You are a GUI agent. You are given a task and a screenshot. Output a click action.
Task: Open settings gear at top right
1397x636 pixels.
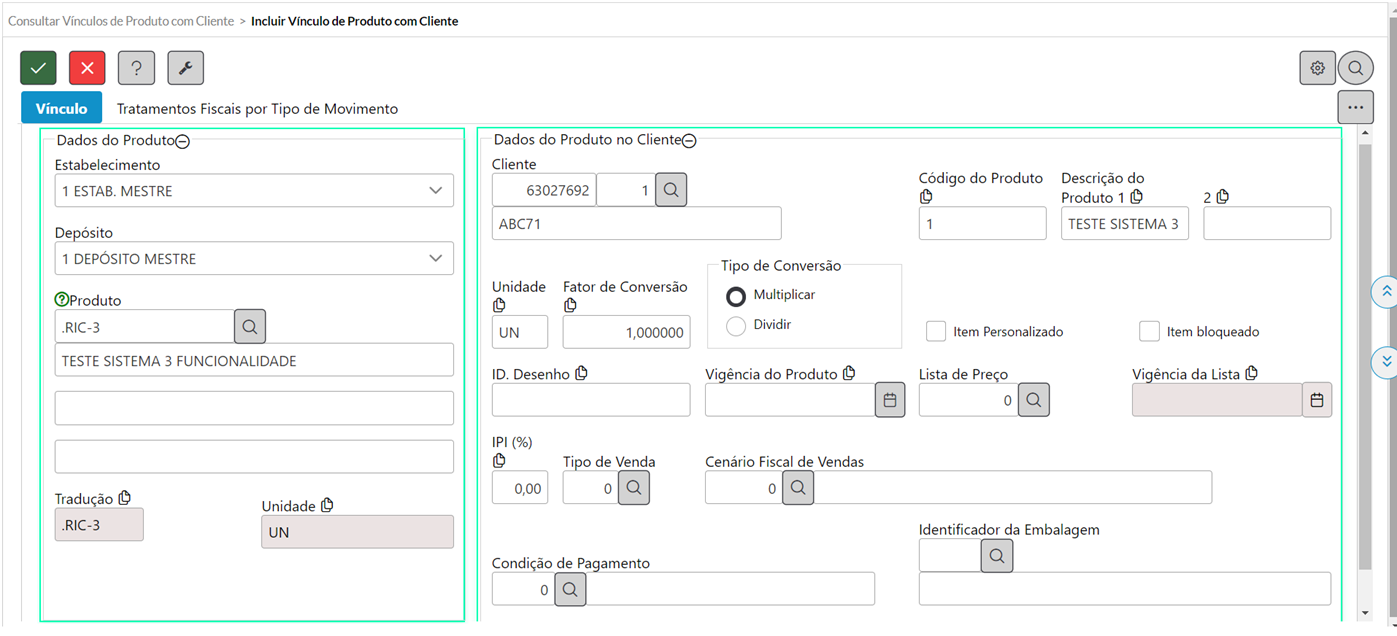tap(1318, 68)
